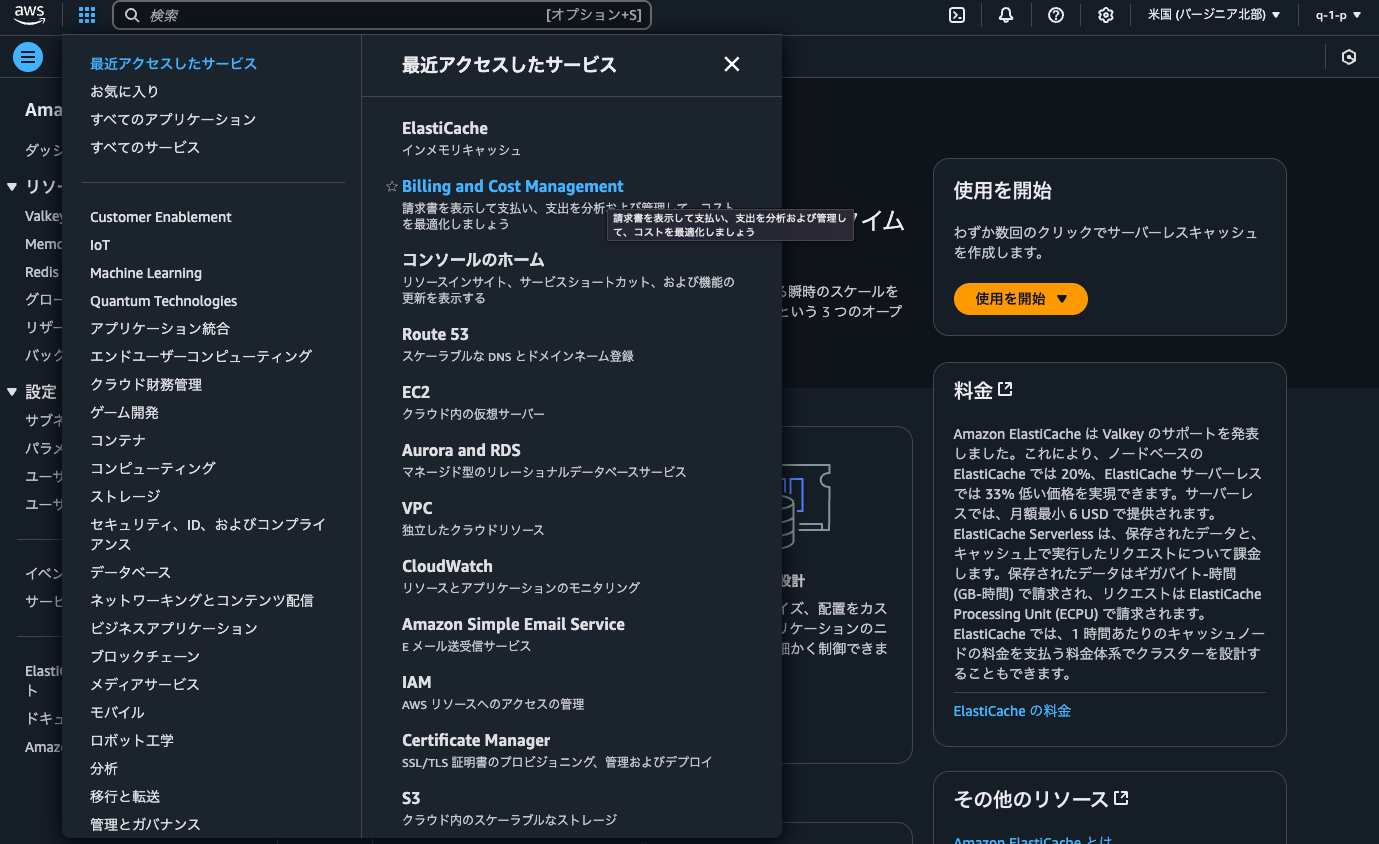Follow the ElastiCache の料金 link
Image resolution: width=1379 pixels, height=844 pixels.
tap(1012, 711)
